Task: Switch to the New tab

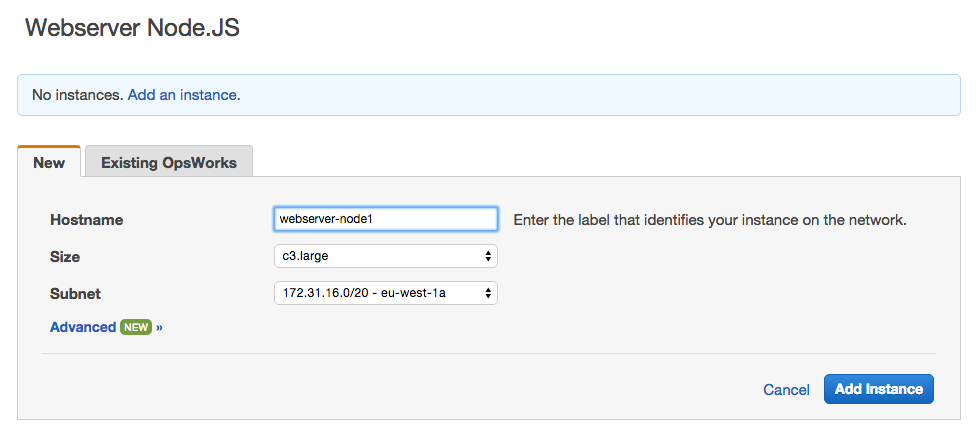Action: pos(49,162)
